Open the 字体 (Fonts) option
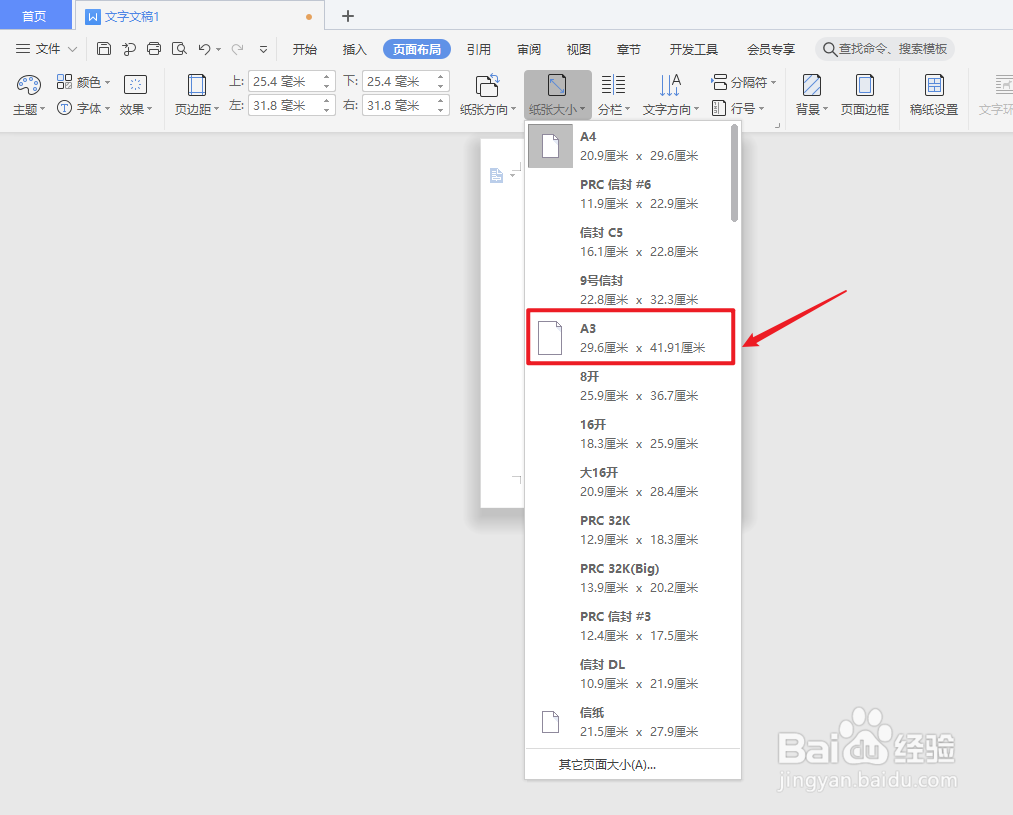Image resolution: width=1013 pixels, height=815 pixels. pyautogui.click(x=85, y=108)
